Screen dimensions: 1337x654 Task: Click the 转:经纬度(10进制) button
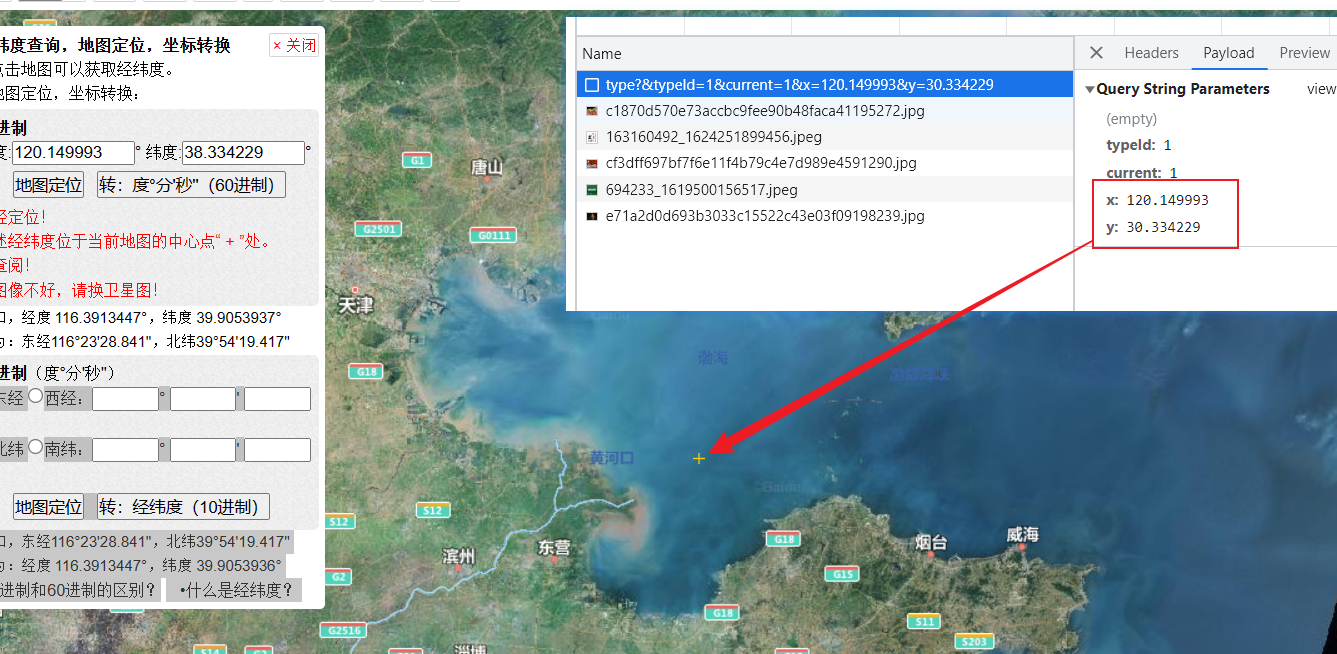point(184,507)
